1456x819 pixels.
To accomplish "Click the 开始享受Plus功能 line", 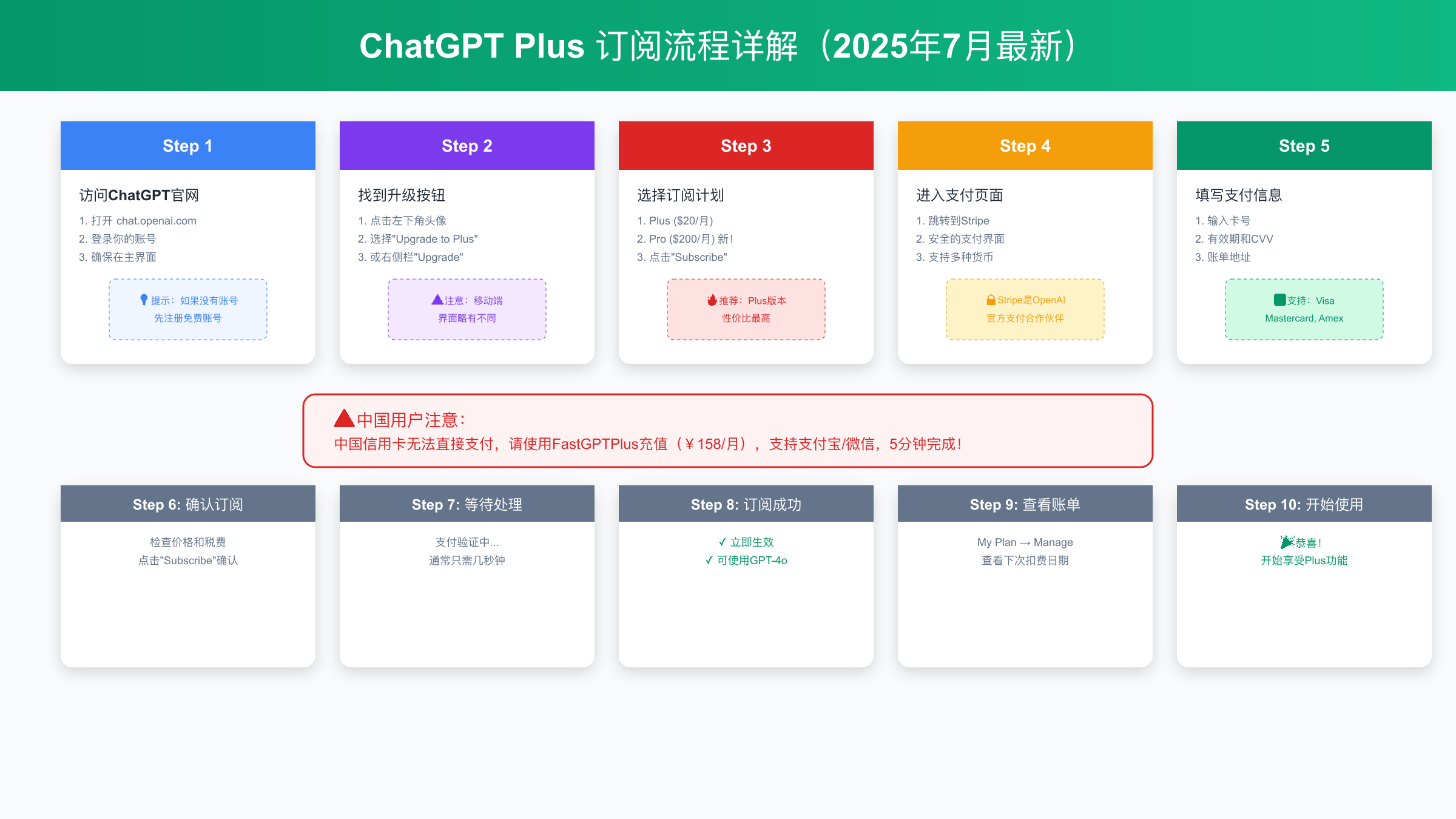I will pyautogui.click(x=1304, y=560).
